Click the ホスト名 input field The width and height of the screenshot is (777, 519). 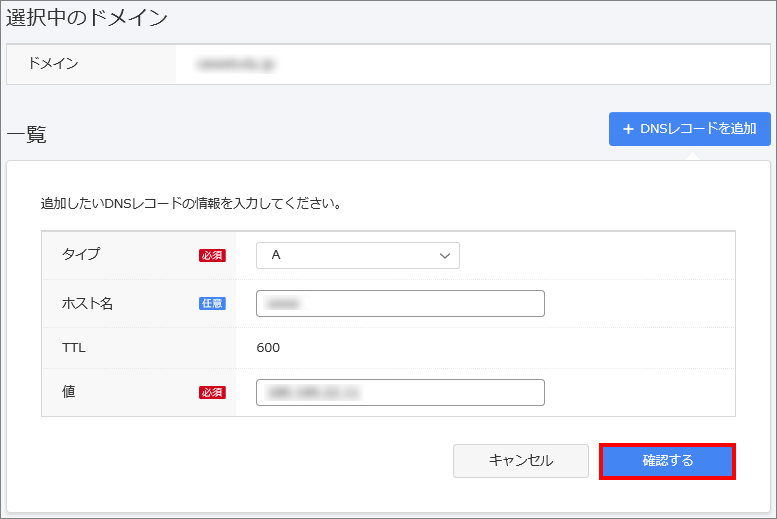(x=400, y=303)
